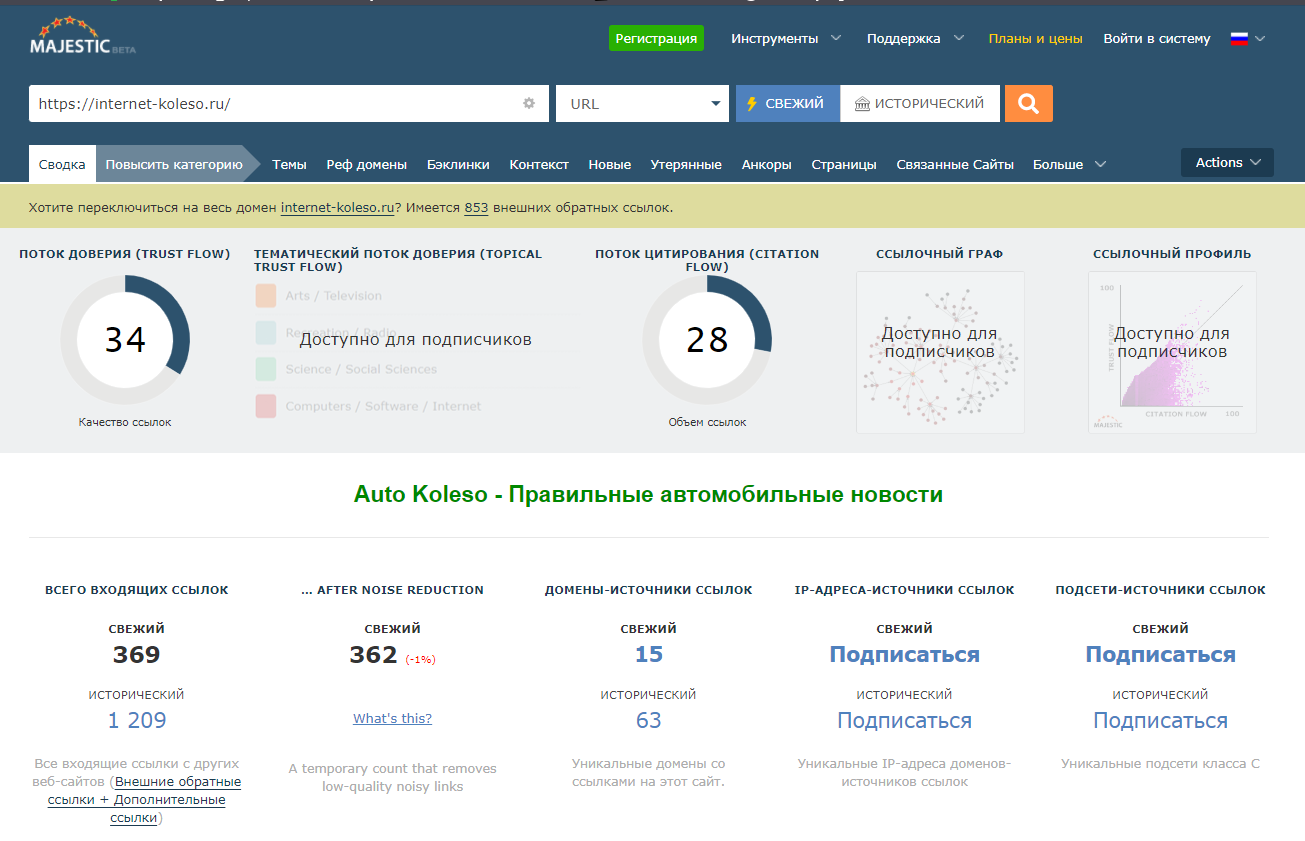Open the link profile chart thumbnail
This screenshot has width=1305, height=841.
point(1172,352)
